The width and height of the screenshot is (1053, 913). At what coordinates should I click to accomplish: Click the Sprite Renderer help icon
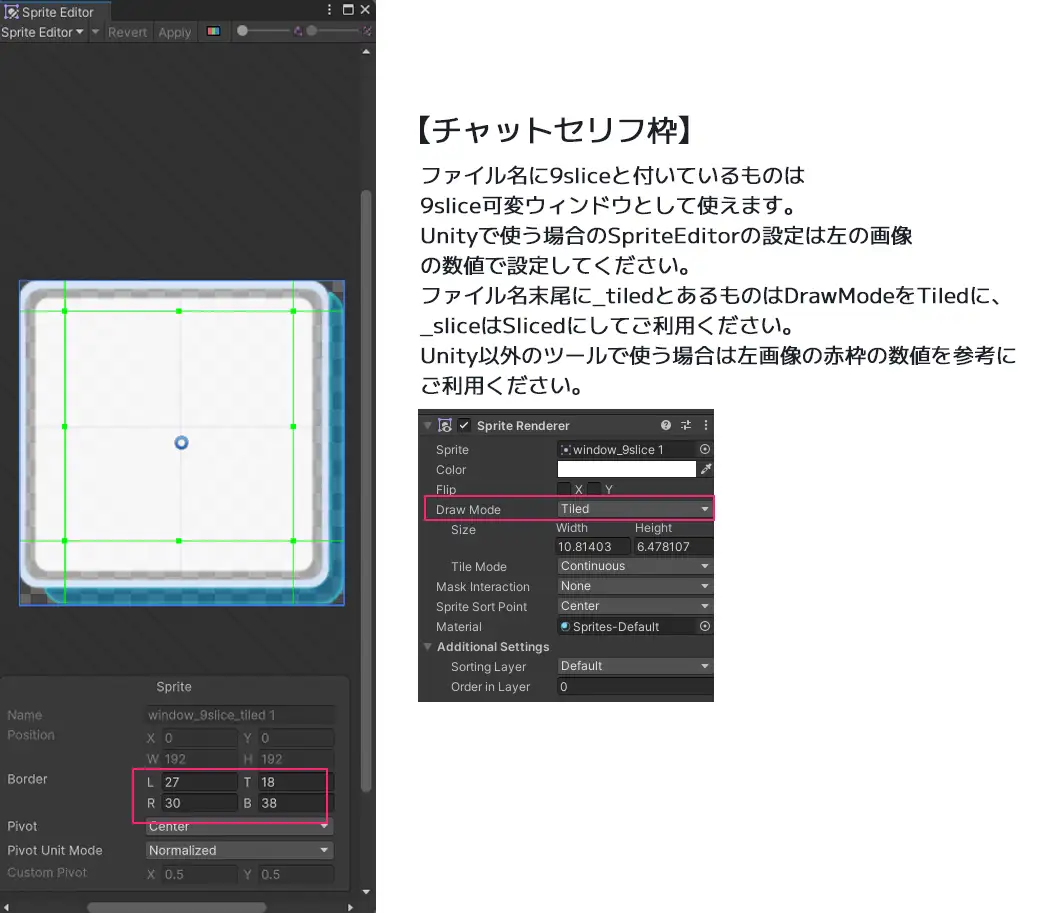coord(665,424)
